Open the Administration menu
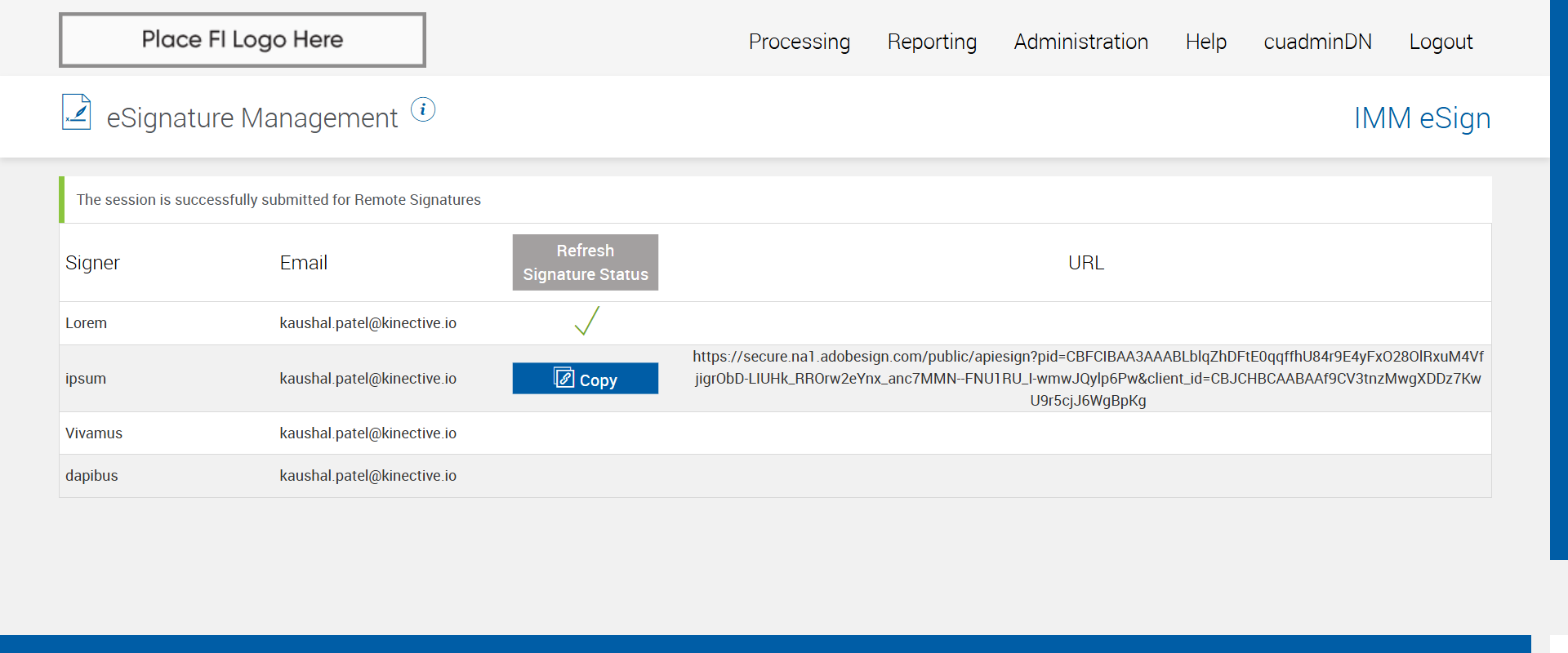The width and height of the screenshot is (1568, 653). click(x=1080, y=42)
